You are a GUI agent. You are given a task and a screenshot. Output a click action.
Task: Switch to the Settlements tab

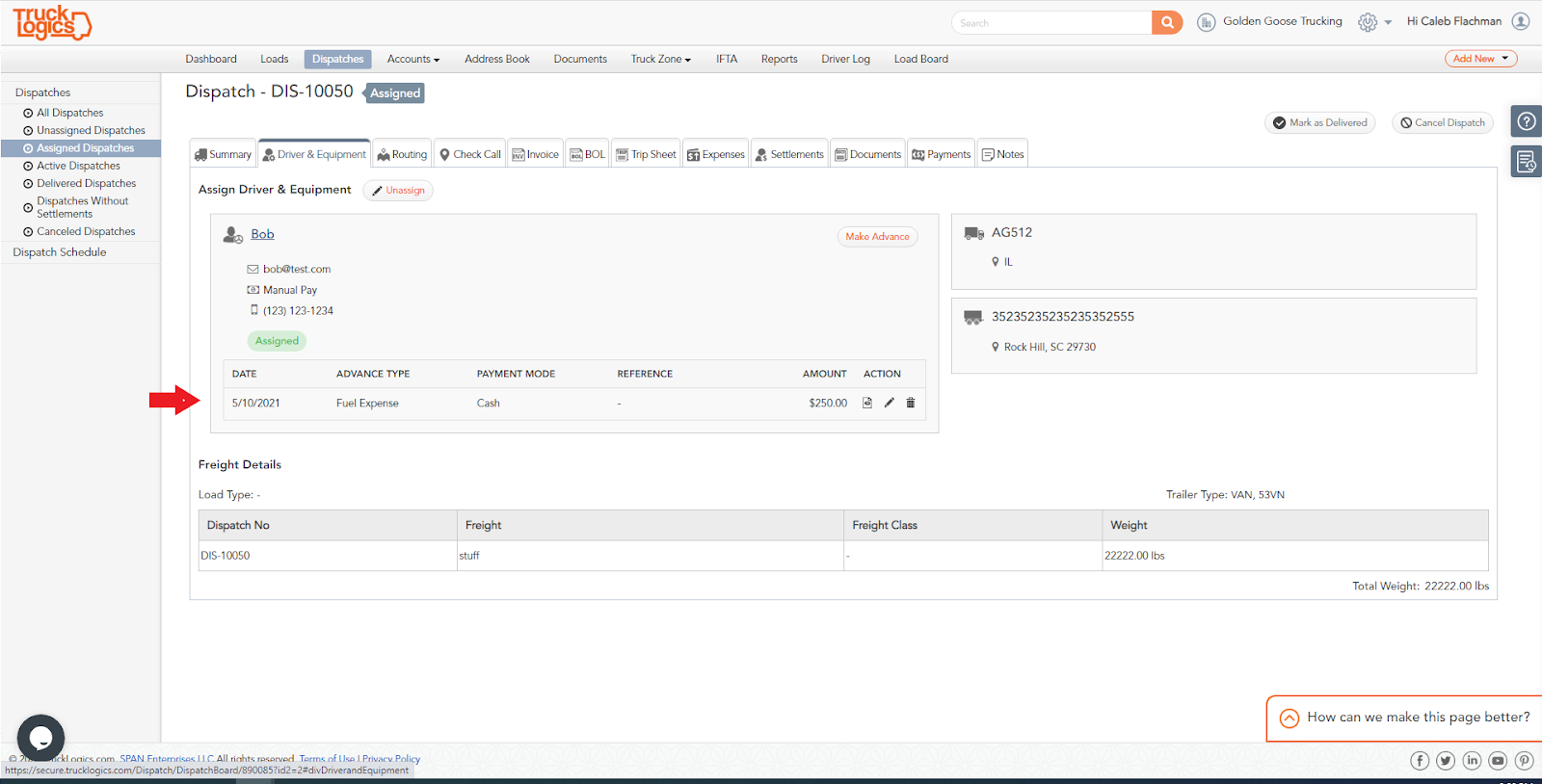pyautogui.click(x=789, y=154)
